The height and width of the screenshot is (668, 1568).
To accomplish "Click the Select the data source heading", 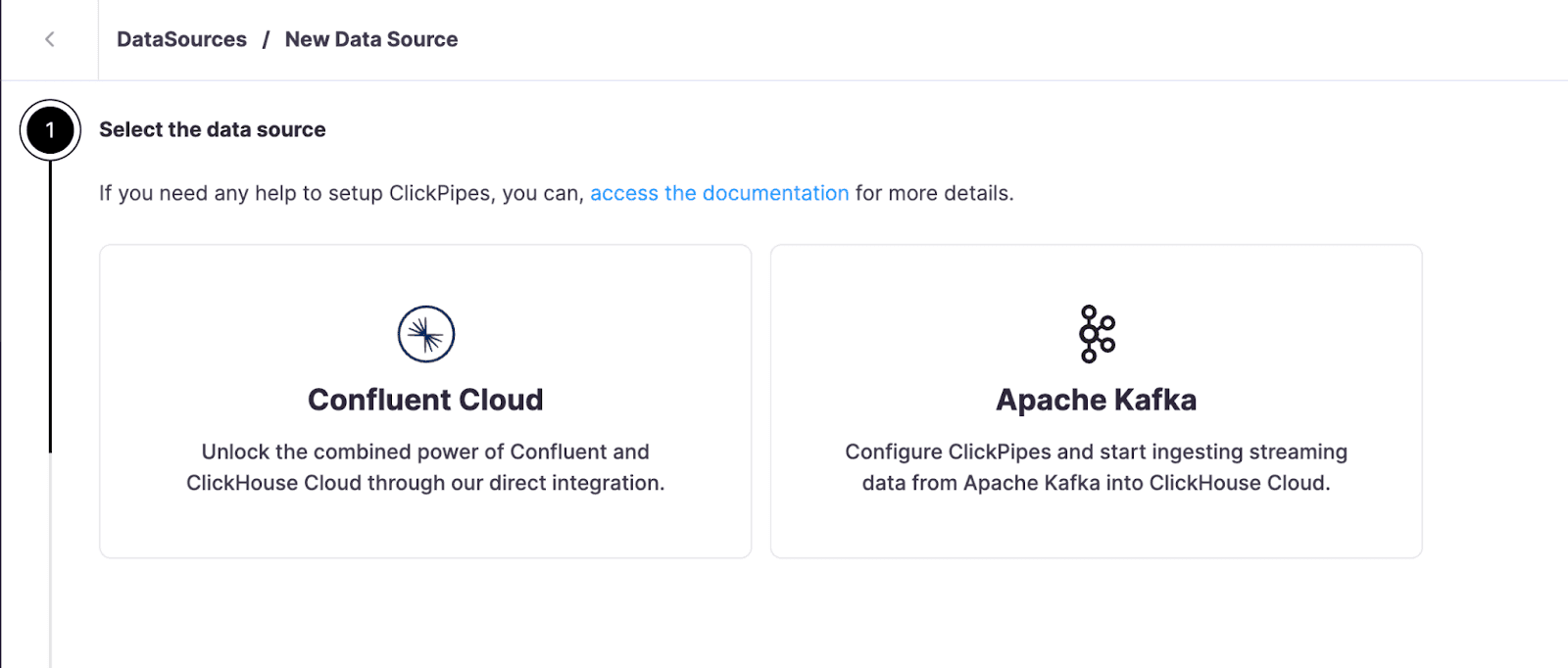I will click(x=213, y=129).
